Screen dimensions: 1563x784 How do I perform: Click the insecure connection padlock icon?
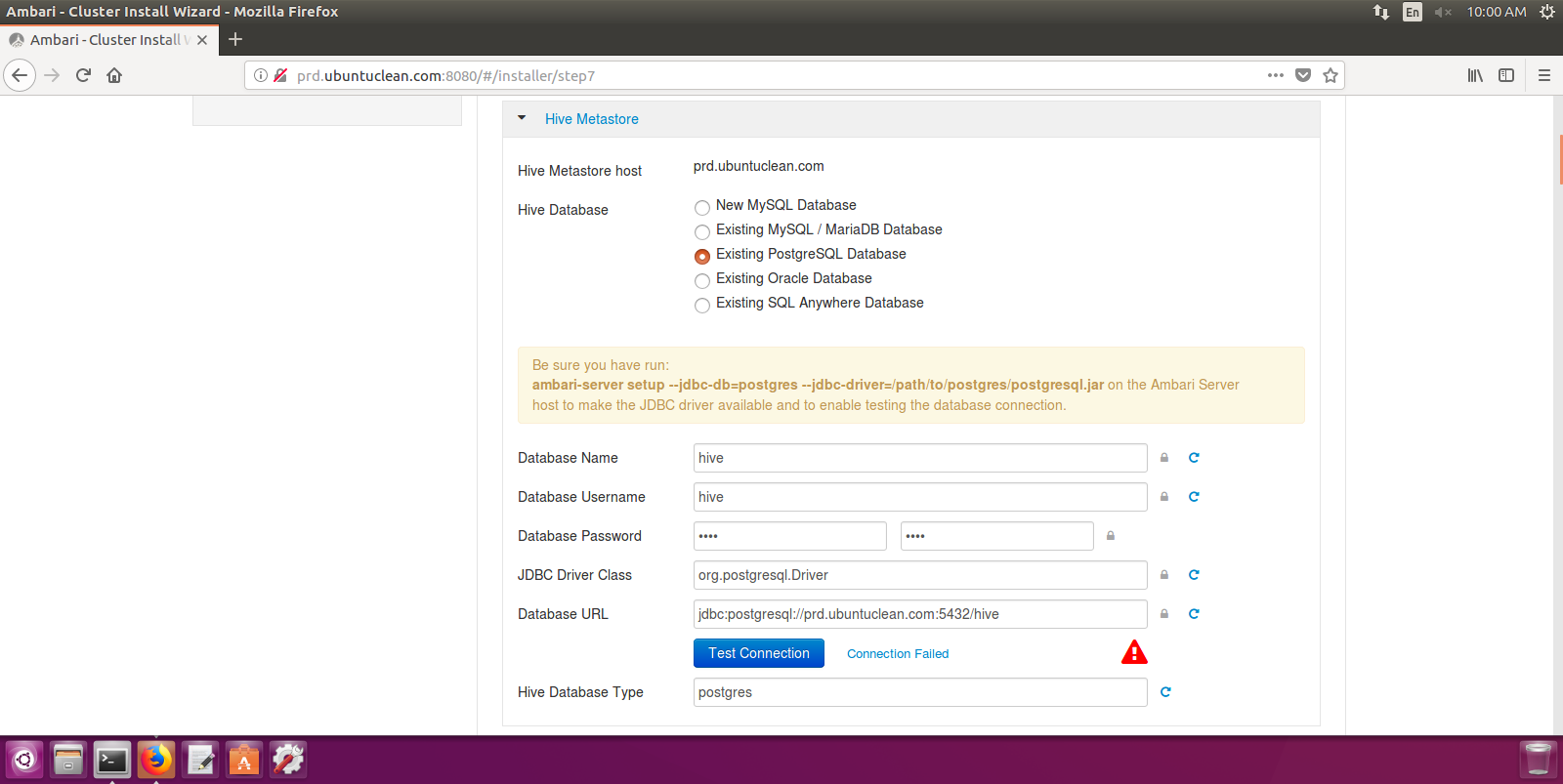click(x=280, y=75)
